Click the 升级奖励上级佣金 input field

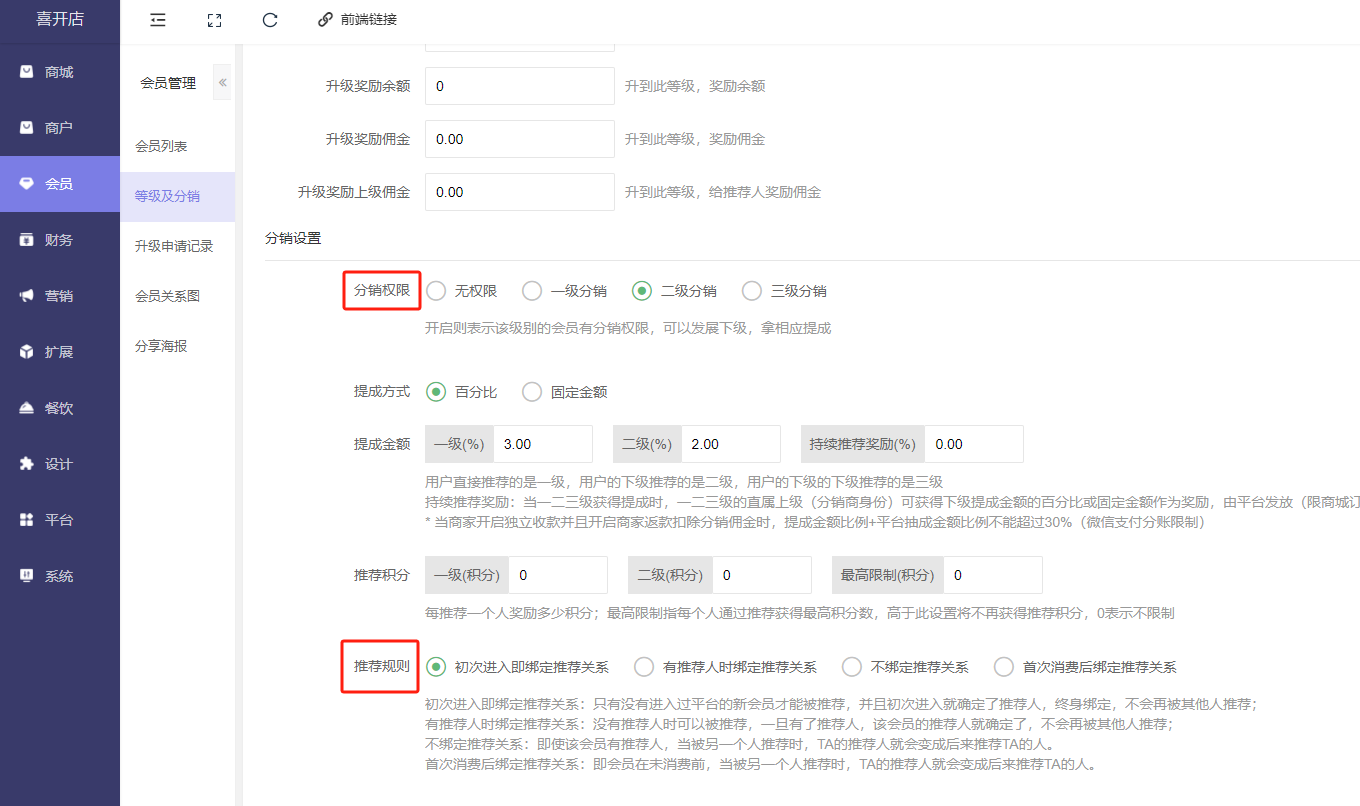(520, 192)
